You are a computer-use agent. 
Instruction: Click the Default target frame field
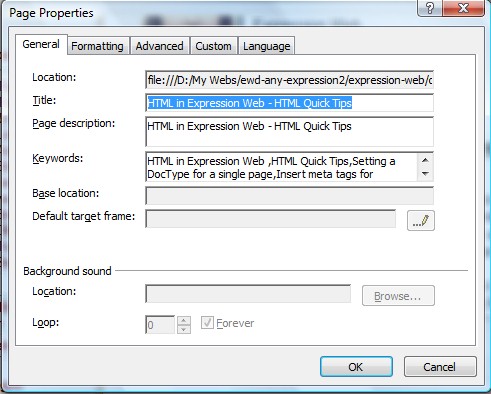click(271, 219)
